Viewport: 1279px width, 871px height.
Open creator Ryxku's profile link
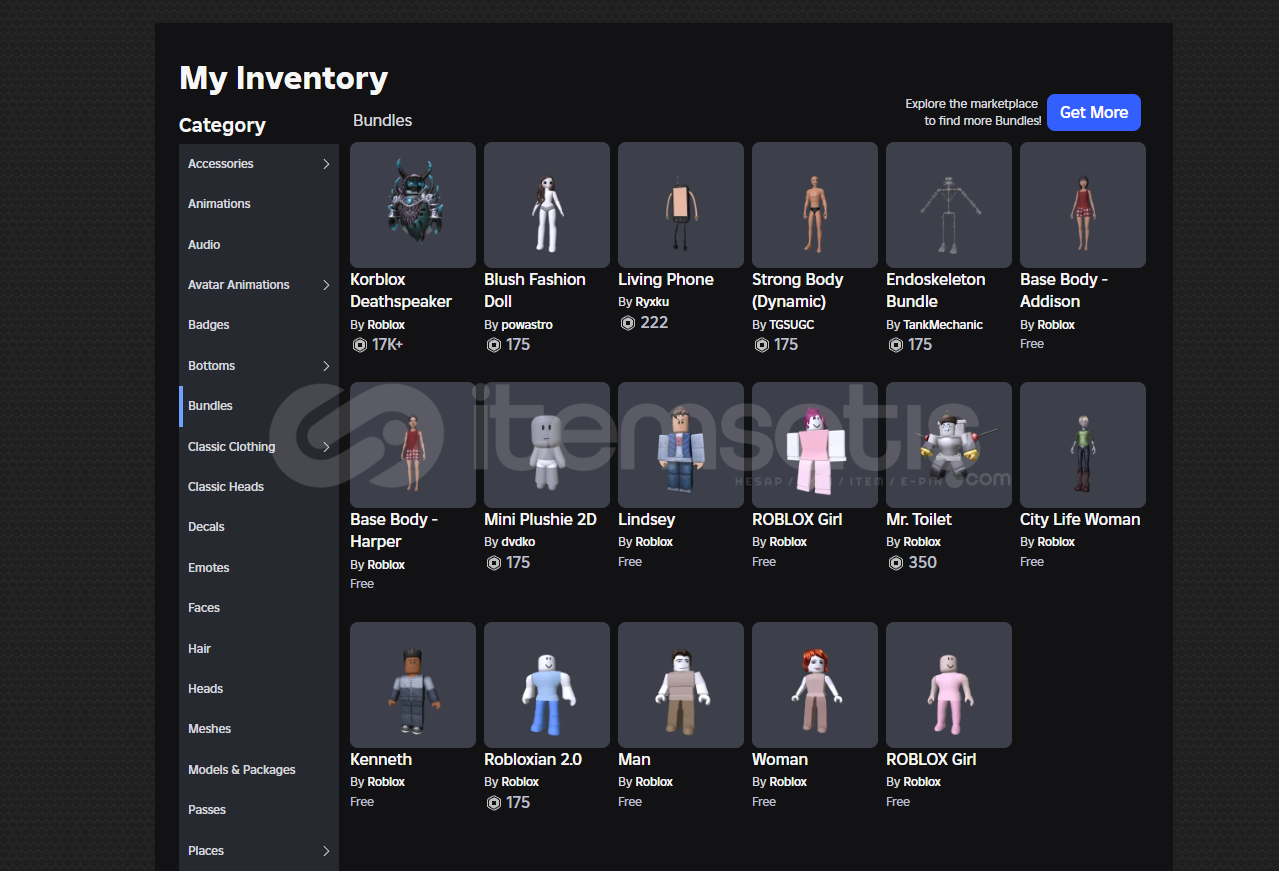click(652, 302)
